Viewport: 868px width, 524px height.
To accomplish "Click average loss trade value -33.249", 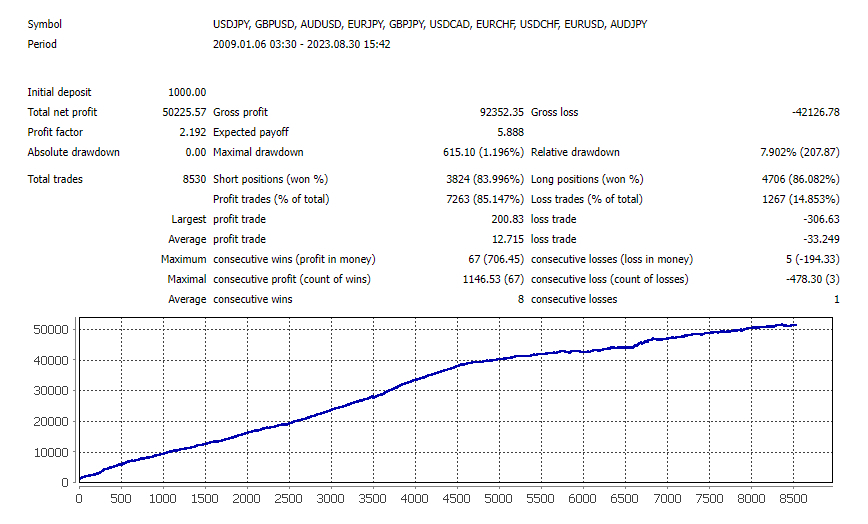I will pyautogui.click(x=822, y=239).
